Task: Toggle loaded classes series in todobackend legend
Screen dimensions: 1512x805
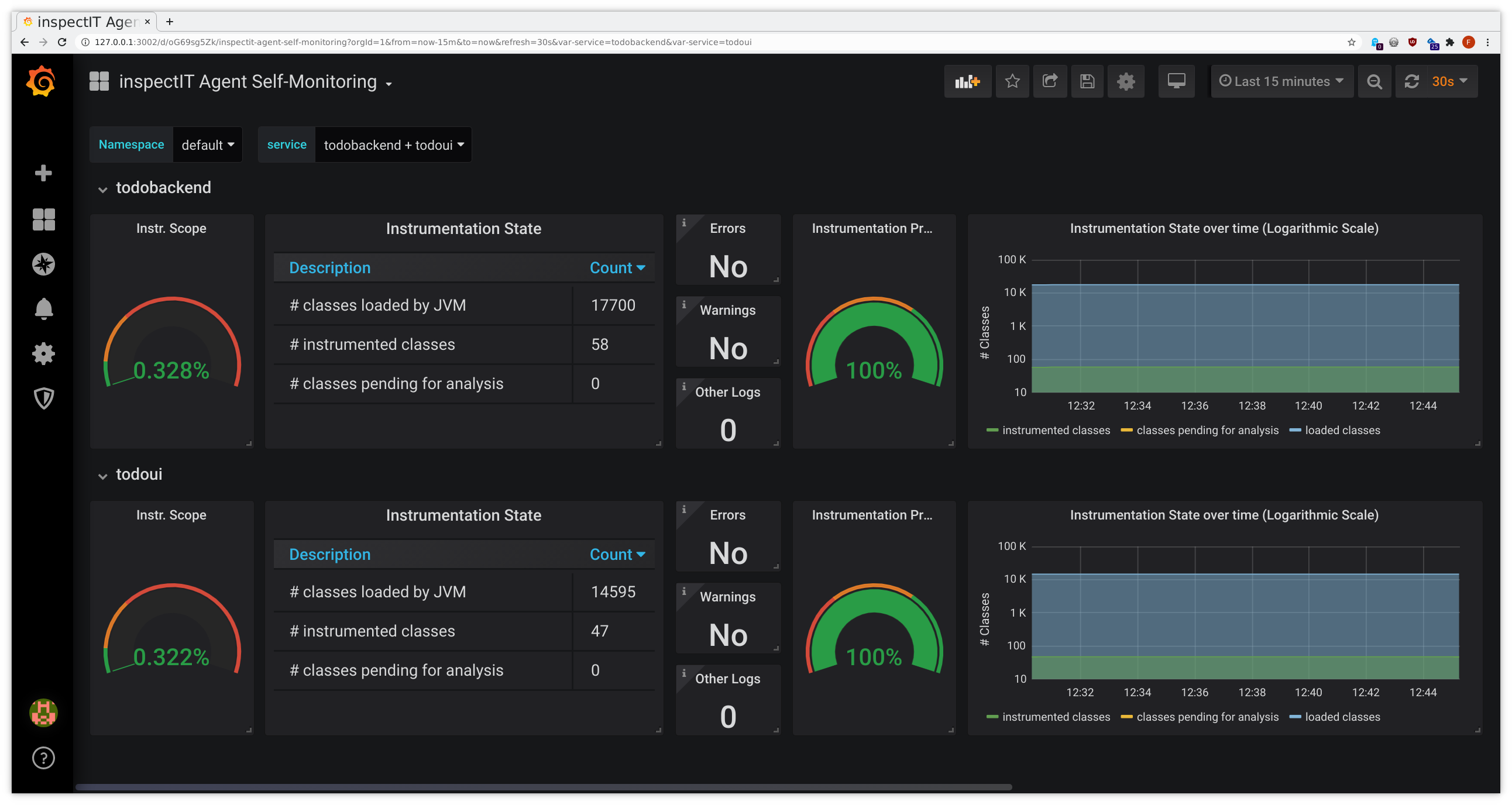Action: [1342, 430]
